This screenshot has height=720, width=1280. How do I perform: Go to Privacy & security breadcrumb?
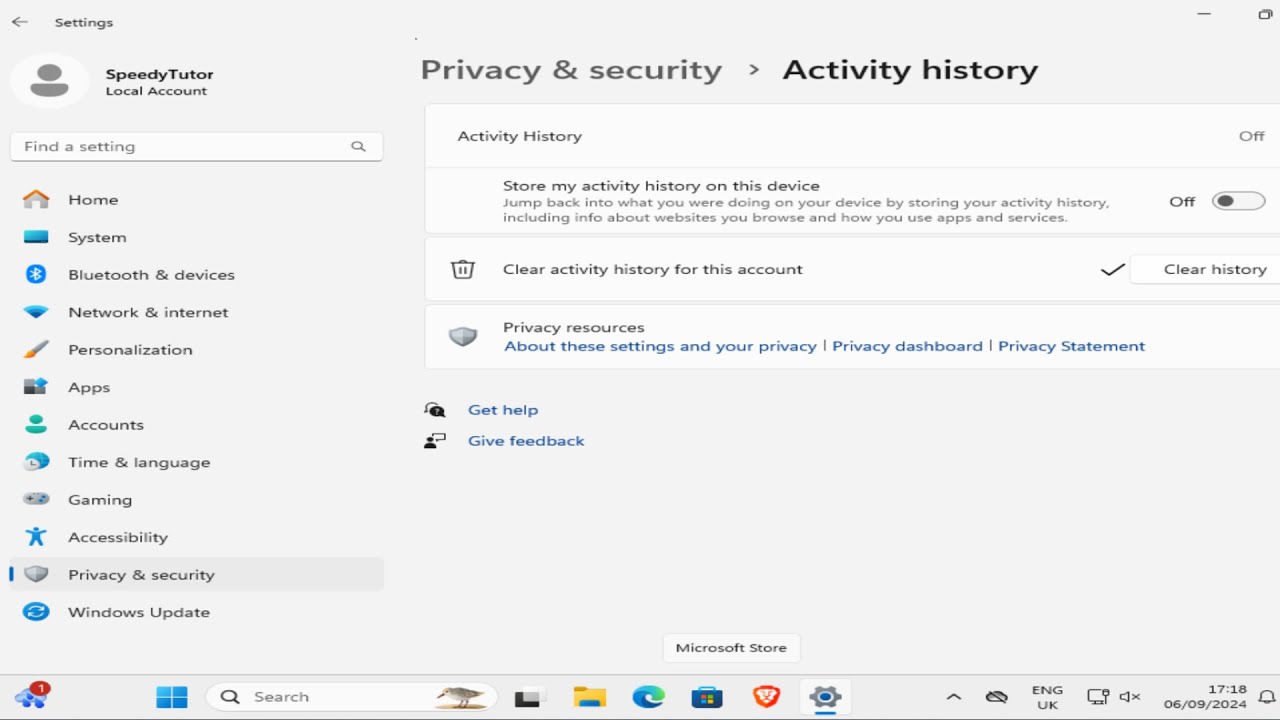pyautogui.click(x=571, y=70)
